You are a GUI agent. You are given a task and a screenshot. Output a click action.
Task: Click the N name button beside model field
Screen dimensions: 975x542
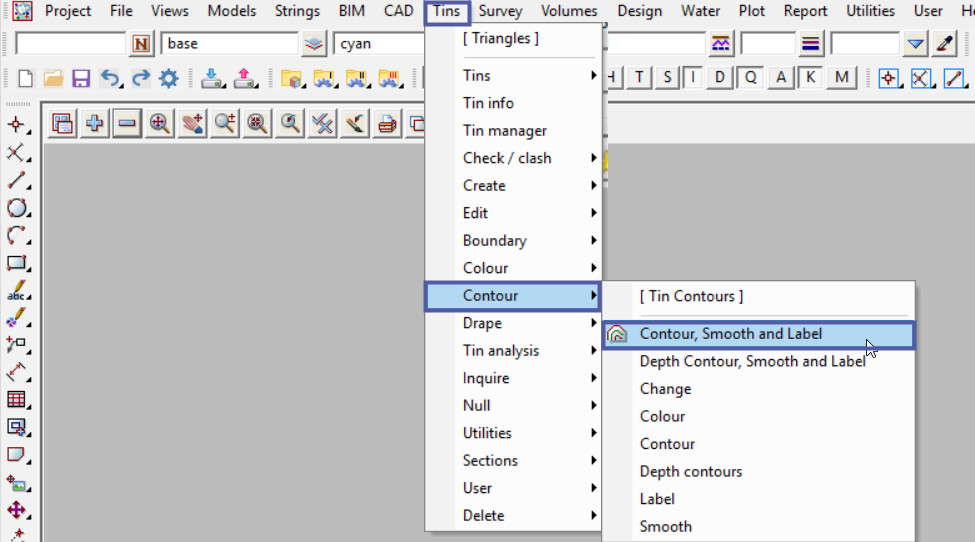142,44
